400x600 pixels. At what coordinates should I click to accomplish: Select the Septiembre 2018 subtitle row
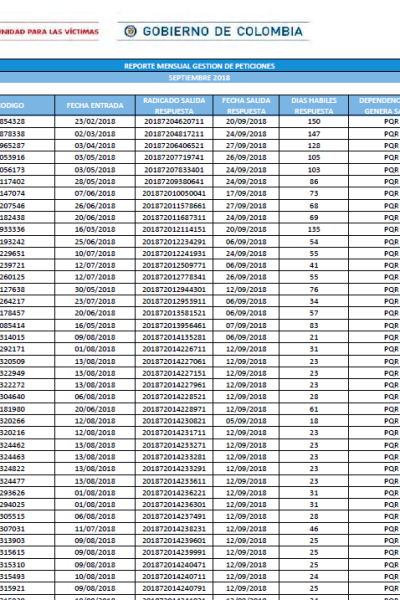coord(200,78)
